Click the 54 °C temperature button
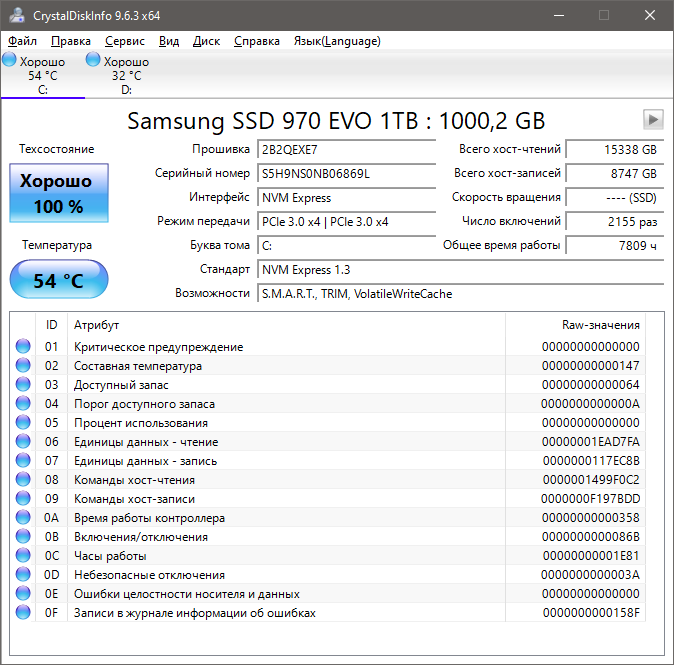The height and width of the screenshot is (665, 674). (x=59, y=279)
